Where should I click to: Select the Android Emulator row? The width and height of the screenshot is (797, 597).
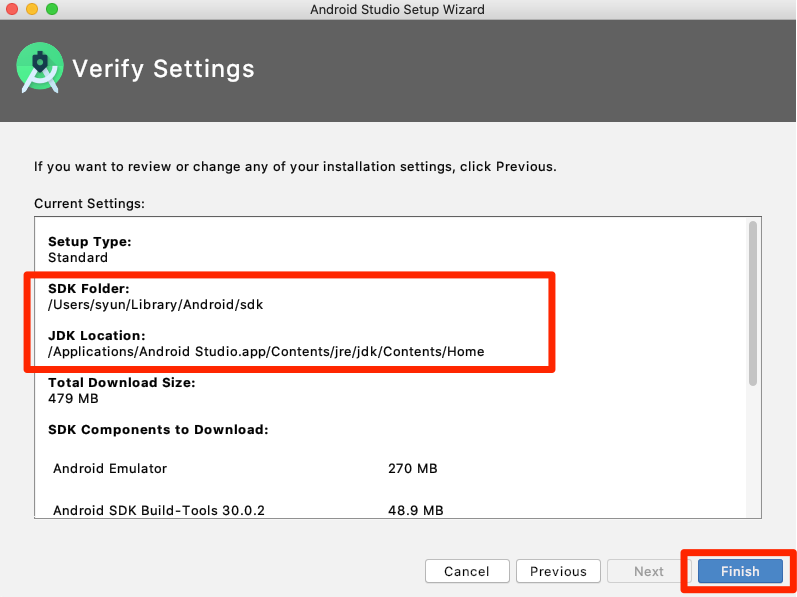245,468
